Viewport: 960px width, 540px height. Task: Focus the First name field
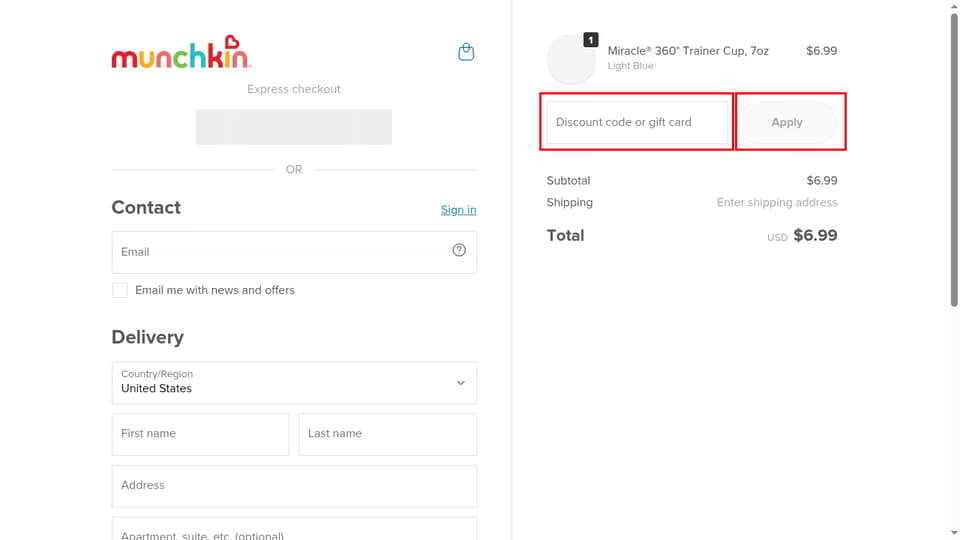[200, 434]
